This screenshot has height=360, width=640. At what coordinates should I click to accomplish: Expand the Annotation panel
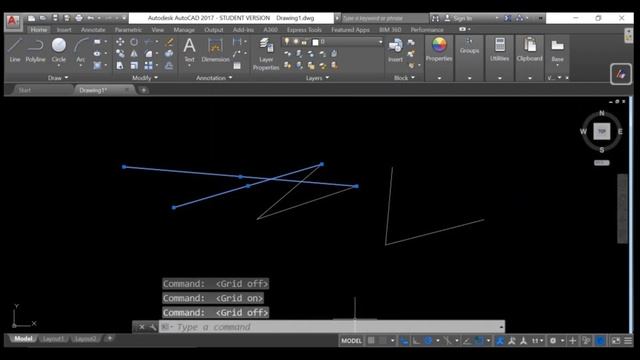pos(213,78)
